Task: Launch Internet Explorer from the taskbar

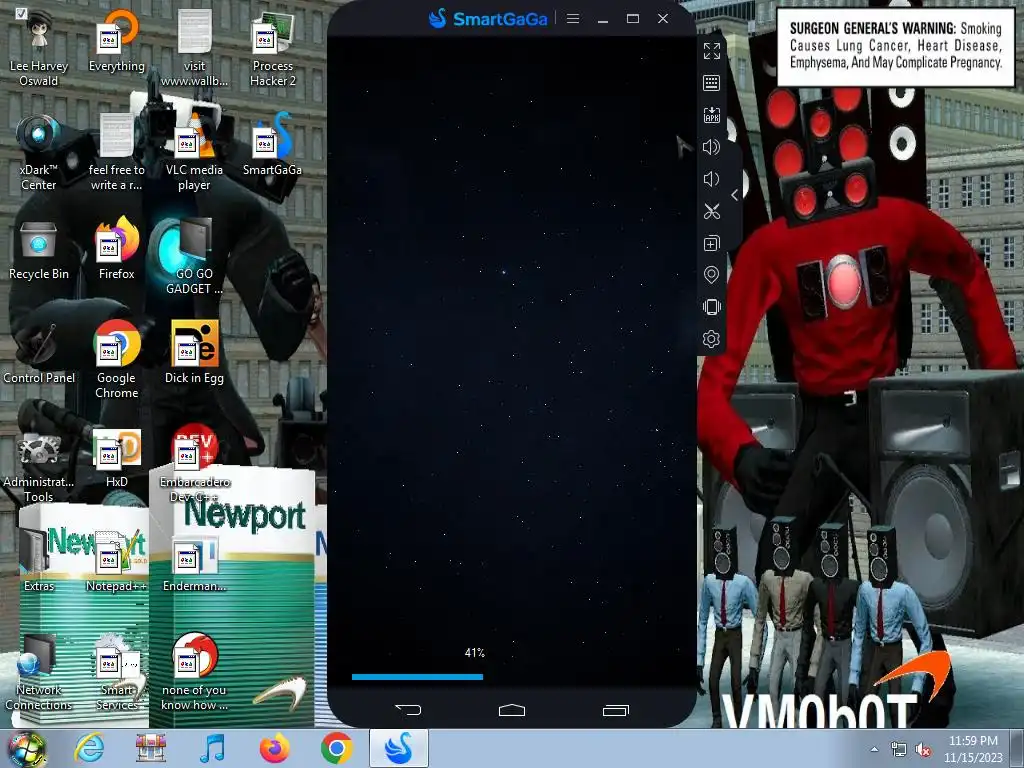Action: click(x=89, y=748)
